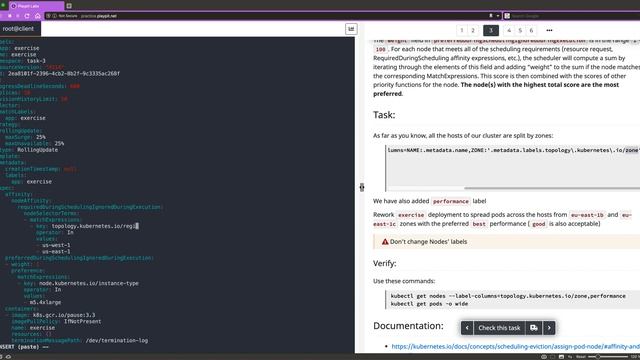Click the previous task arrow button

(467, 328)
